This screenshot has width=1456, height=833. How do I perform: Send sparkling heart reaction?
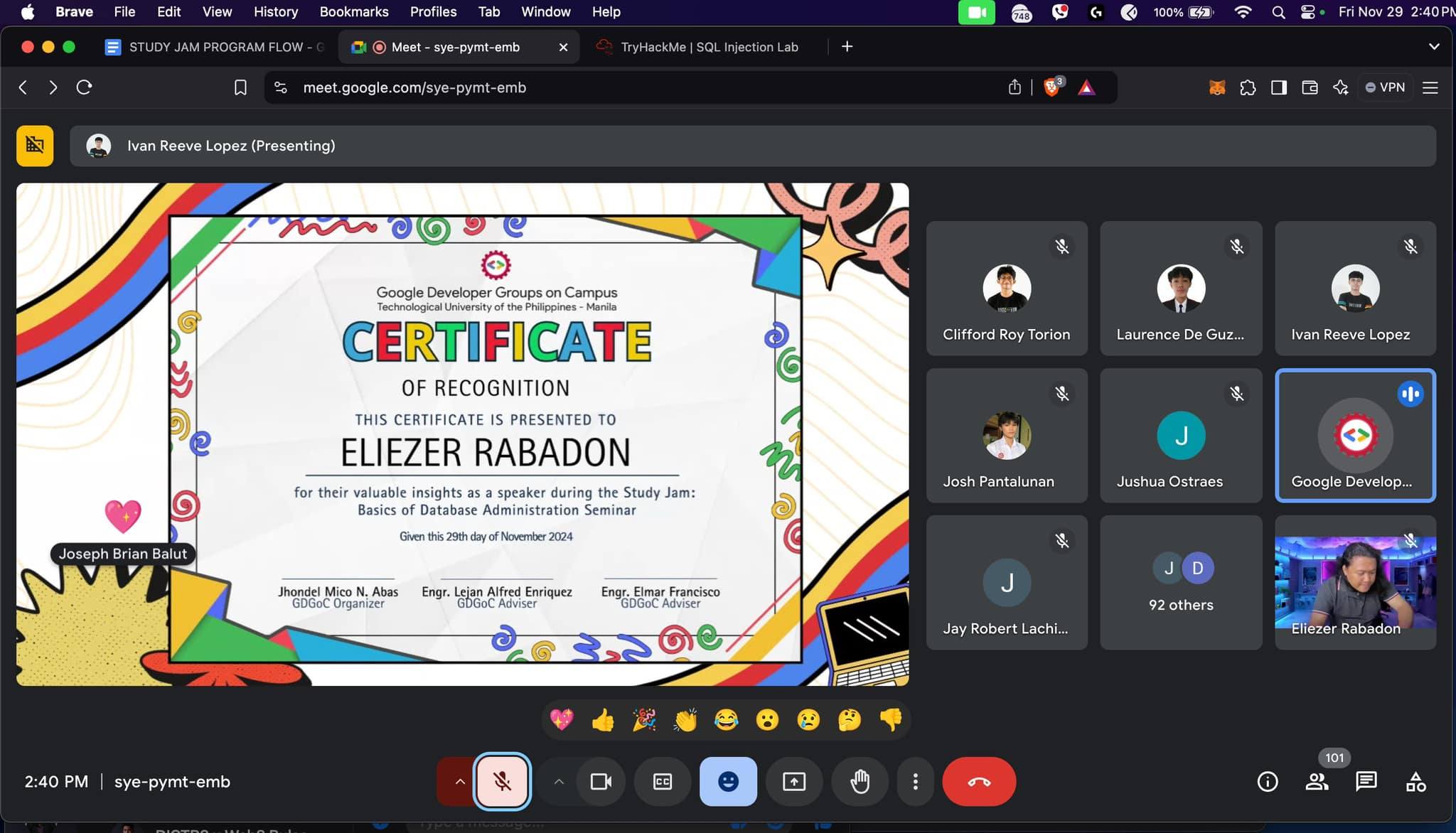pyautogui.click(x=562, y=720)
